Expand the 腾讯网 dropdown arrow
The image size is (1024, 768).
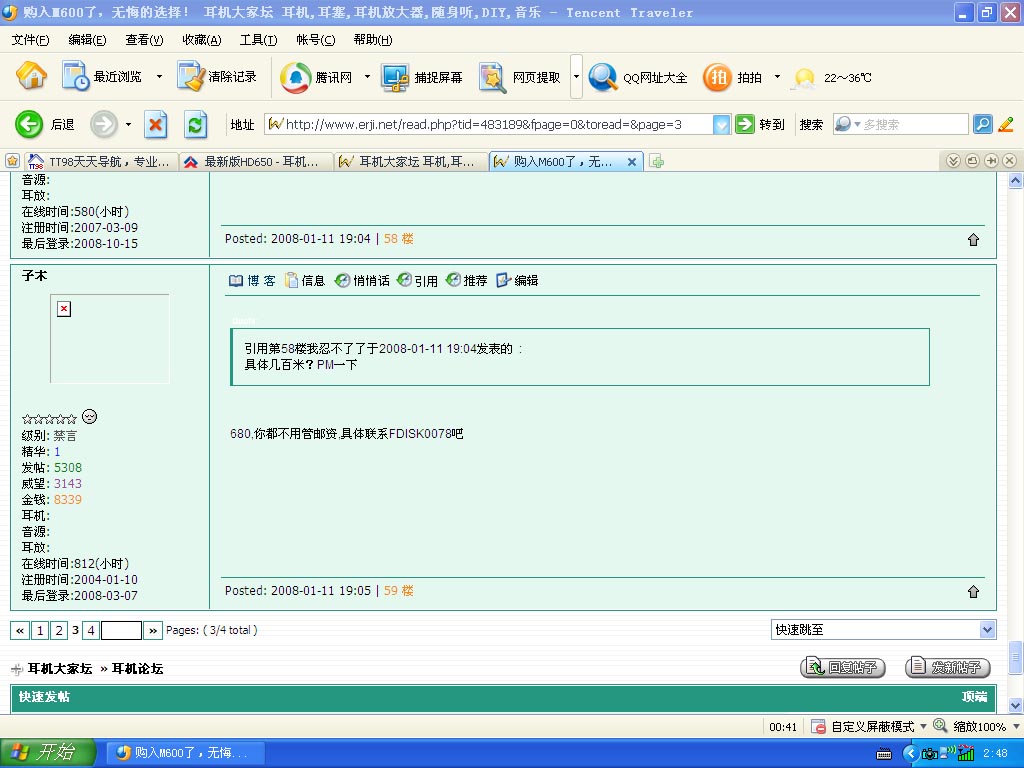click(367, 77)
